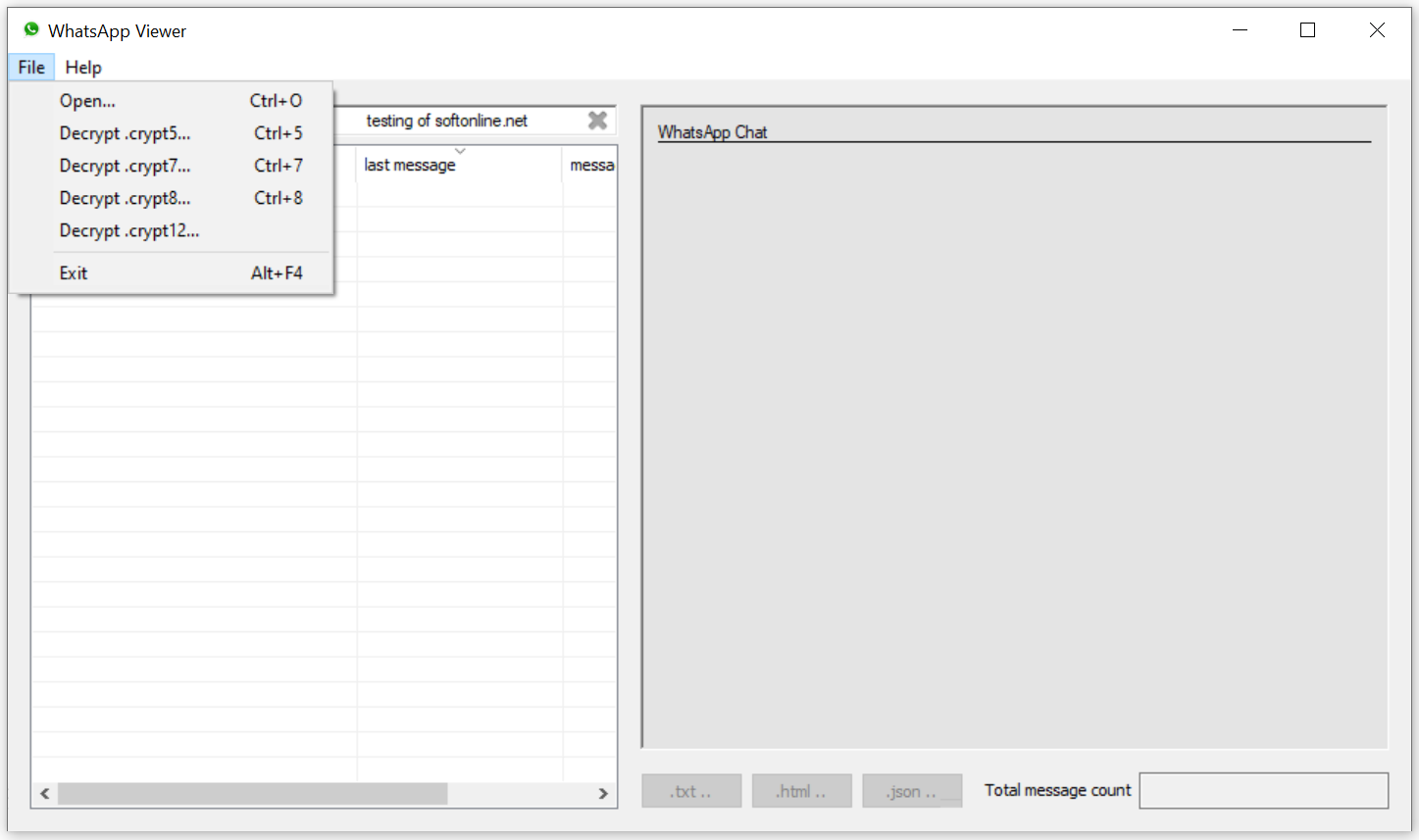Choose Exit from the File menu

172,272
